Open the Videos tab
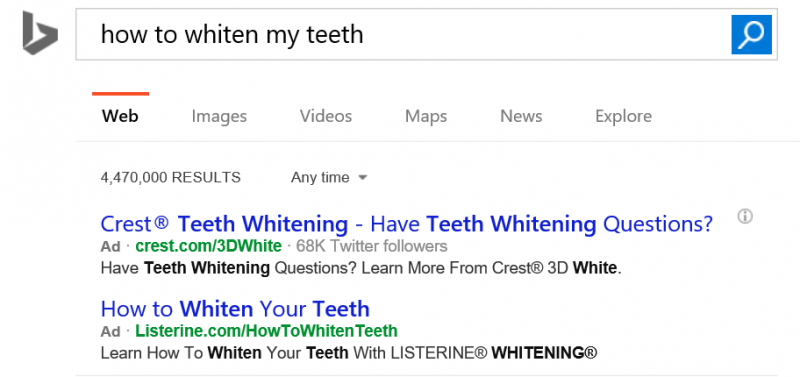 326,116
